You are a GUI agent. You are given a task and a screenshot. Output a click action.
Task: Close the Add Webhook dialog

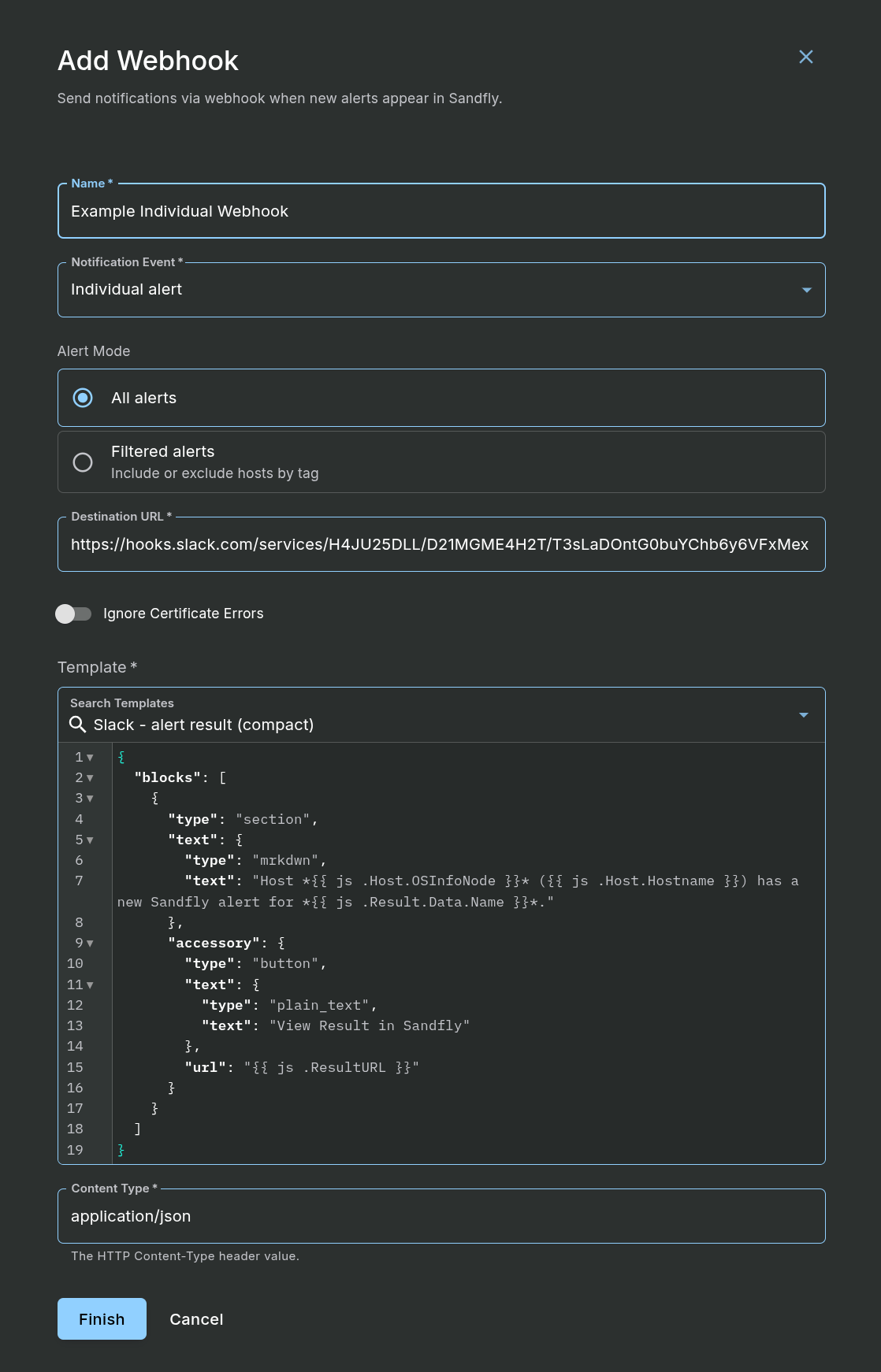(x=805, y=57)
